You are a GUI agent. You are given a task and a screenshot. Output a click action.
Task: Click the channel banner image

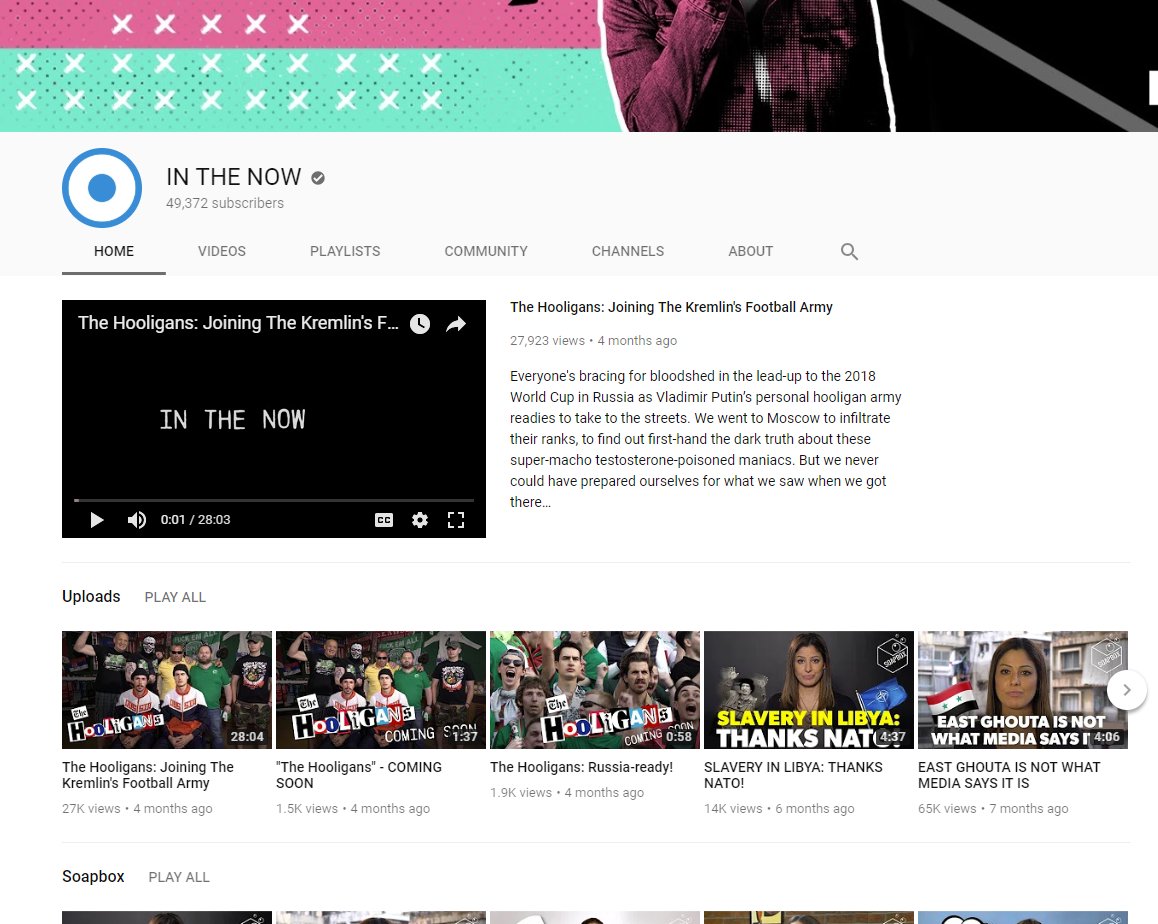(x=579, y=66)
